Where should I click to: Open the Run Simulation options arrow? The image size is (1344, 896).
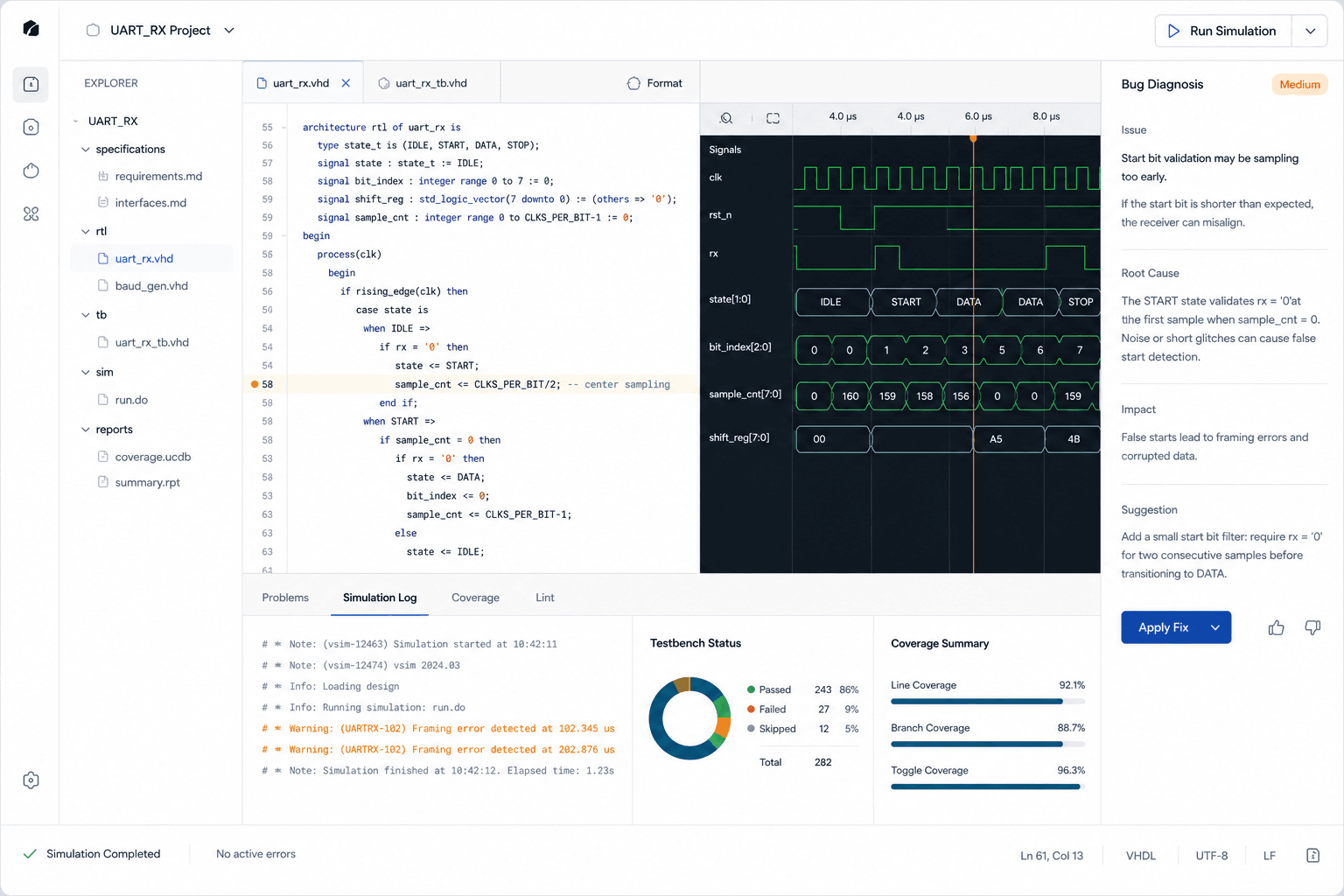point(1310,31)
